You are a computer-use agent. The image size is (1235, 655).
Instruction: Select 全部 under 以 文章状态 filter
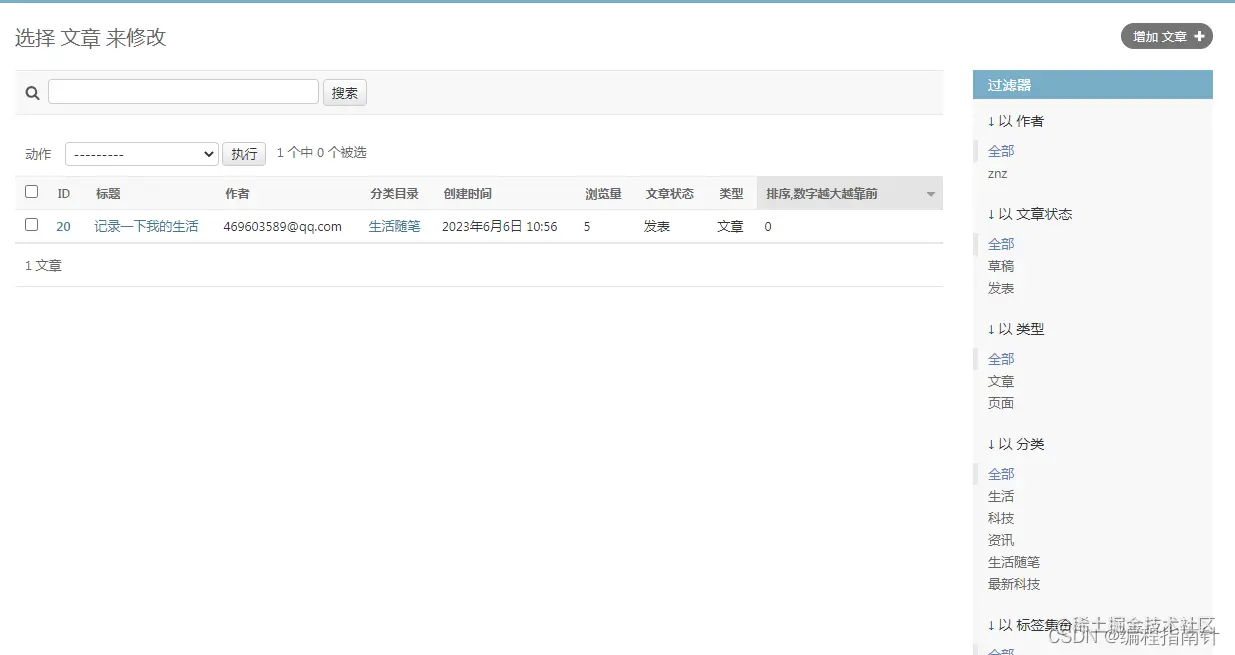[x=1001, y=244]
